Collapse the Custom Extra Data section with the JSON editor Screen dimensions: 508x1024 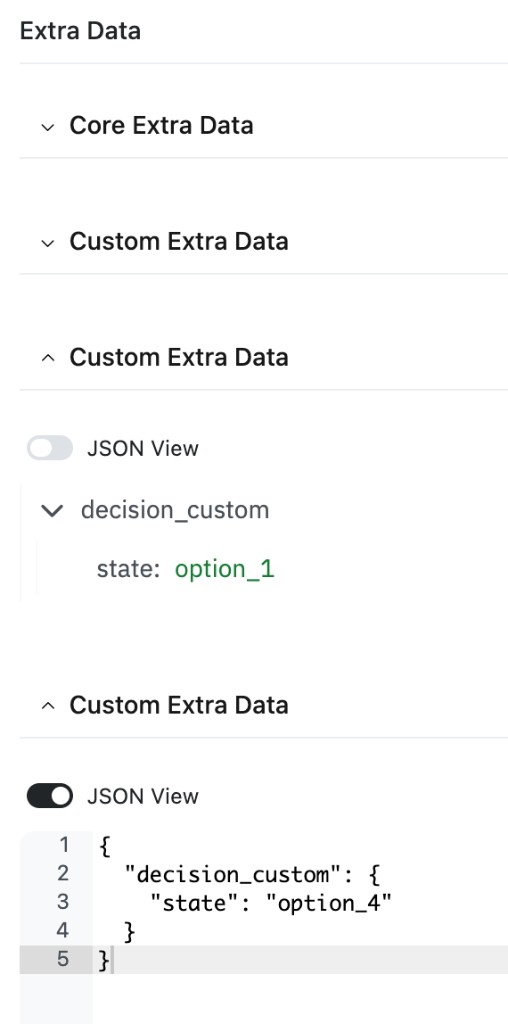point(47,706)
